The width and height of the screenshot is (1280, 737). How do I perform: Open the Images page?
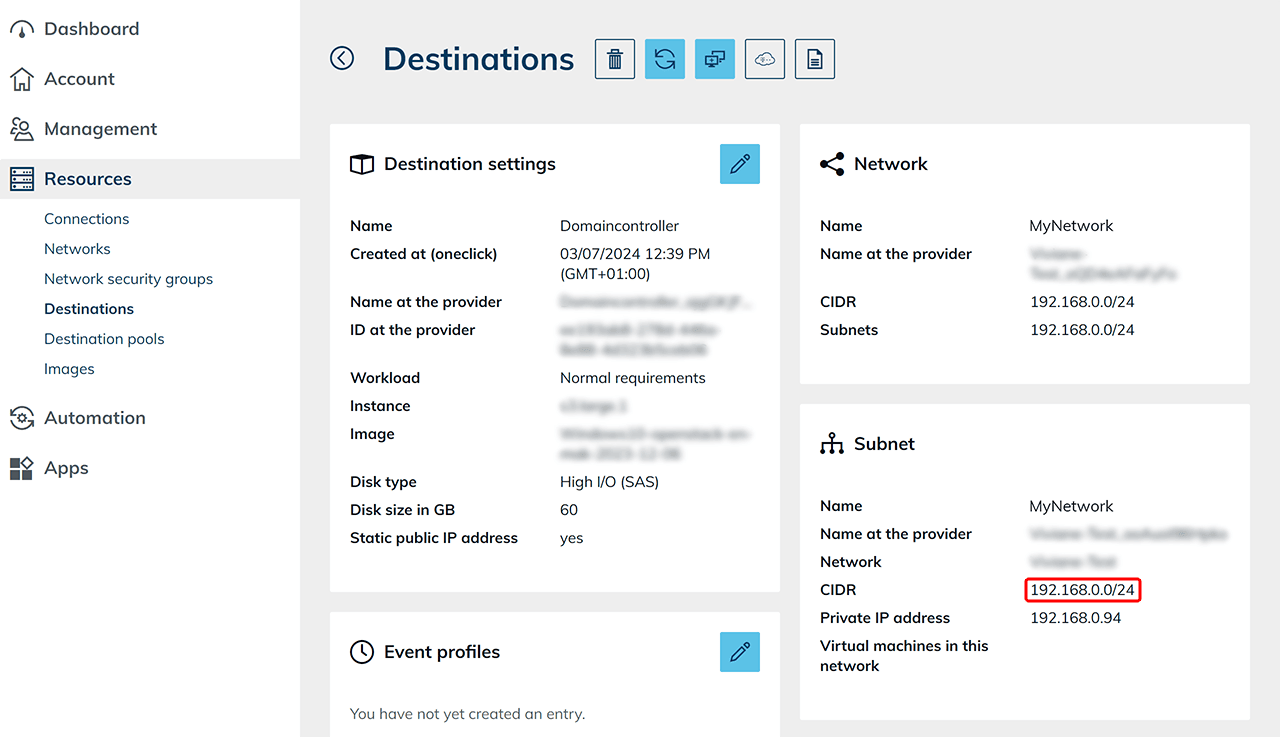69,369
